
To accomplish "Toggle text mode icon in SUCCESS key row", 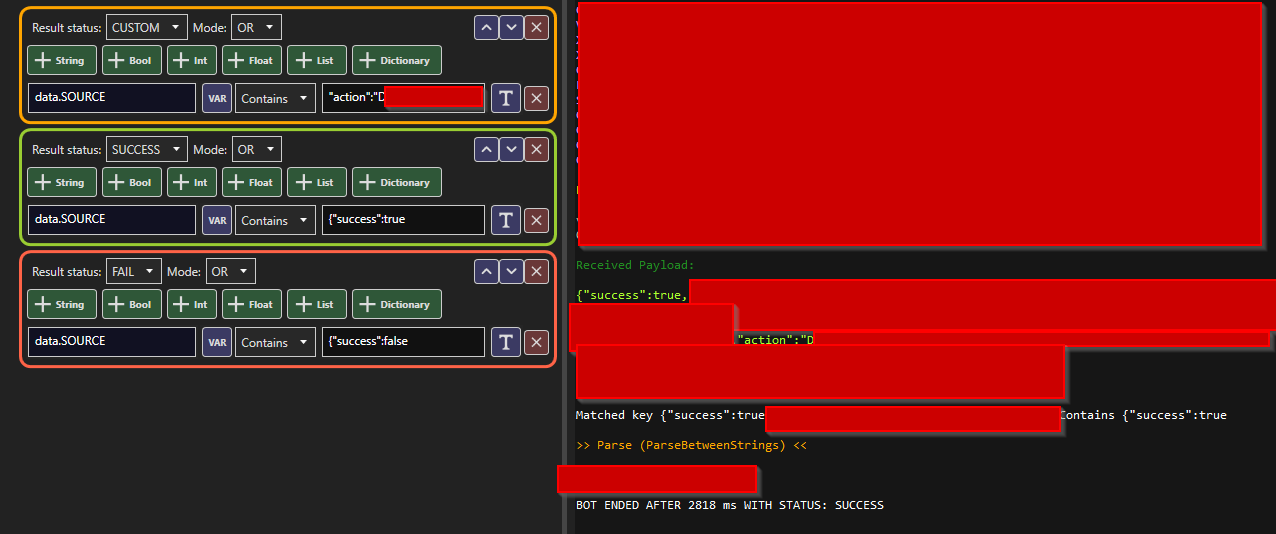I will point(506,220).
